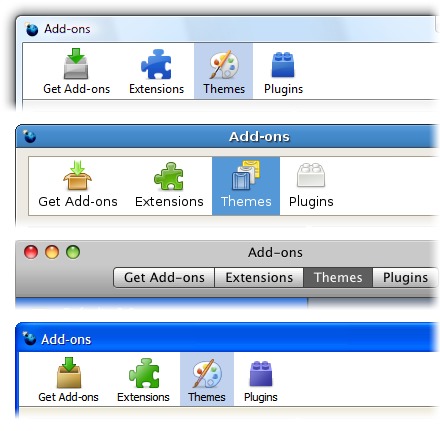440x431 pixels.
Task: Open the green puzzle Extensions in Linux window
Action: [x=169, y=185]
